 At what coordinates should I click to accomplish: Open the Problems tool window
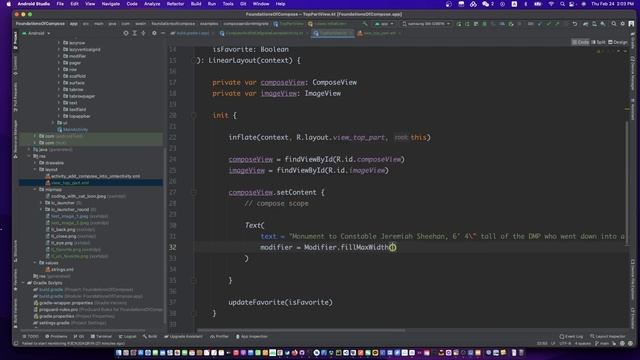pyautogui.click(x=56, y=336)
